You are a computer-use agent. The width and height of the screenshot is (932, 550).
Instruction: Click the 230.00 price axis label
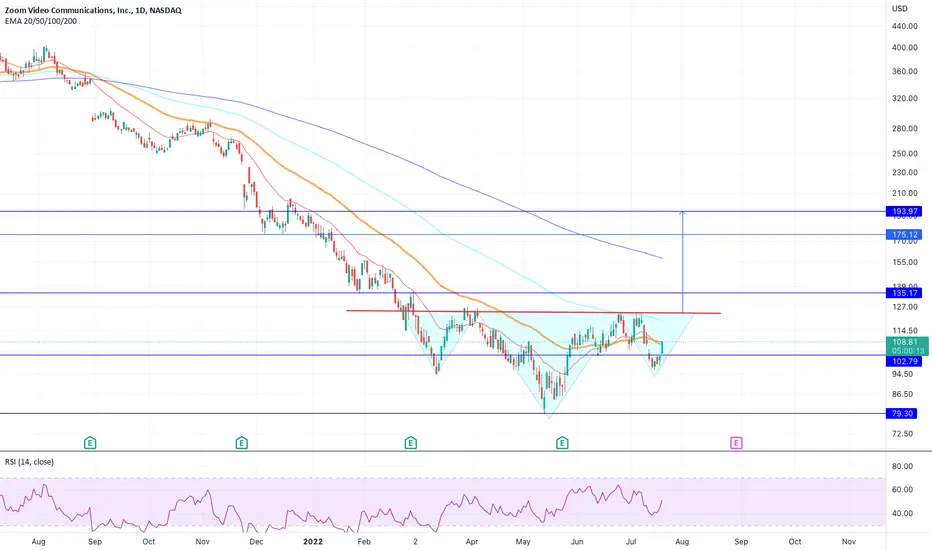(x=905, y=172)
